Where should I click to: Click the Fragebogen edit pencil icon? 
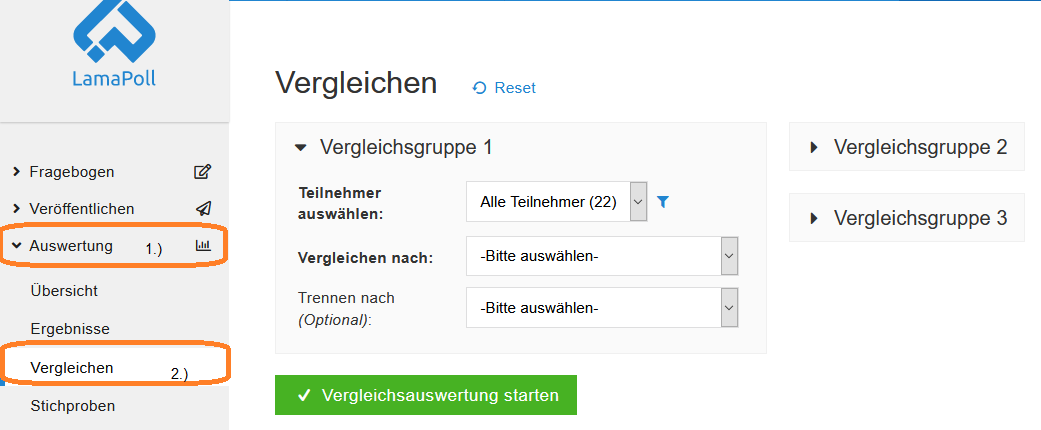tap(202, 173)
